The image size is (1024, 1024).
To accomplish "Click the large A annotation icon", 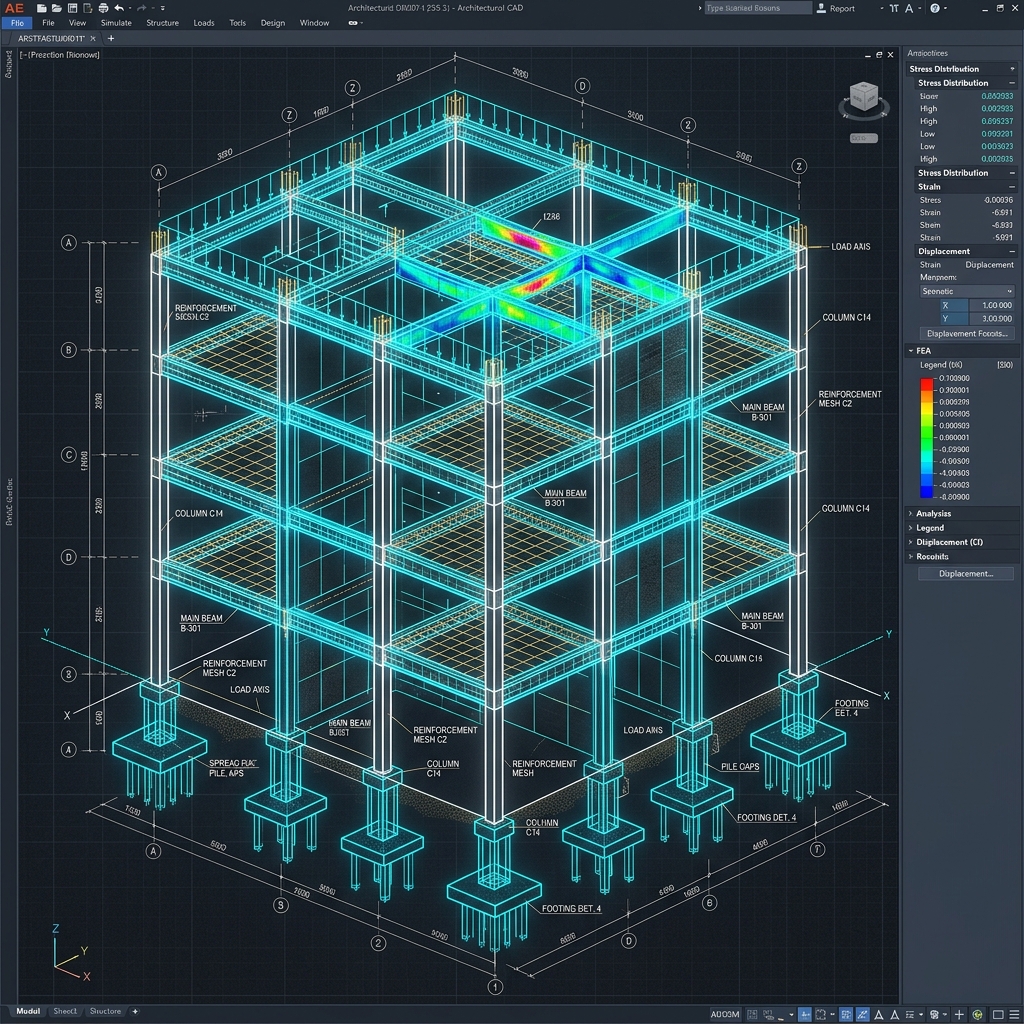I will (909, 8).
